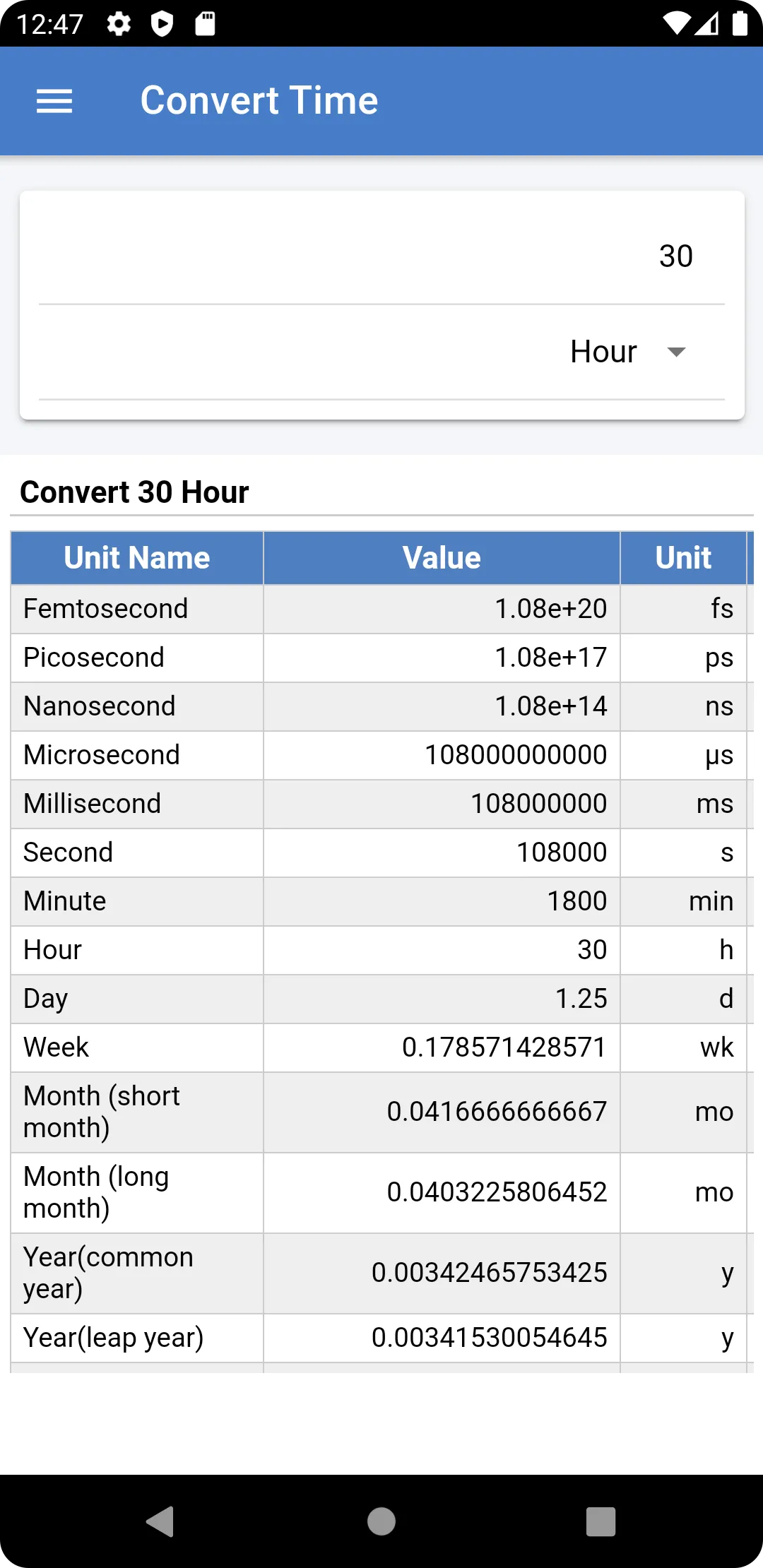
Task: Select the value 108000000
Action: (539, 804)
